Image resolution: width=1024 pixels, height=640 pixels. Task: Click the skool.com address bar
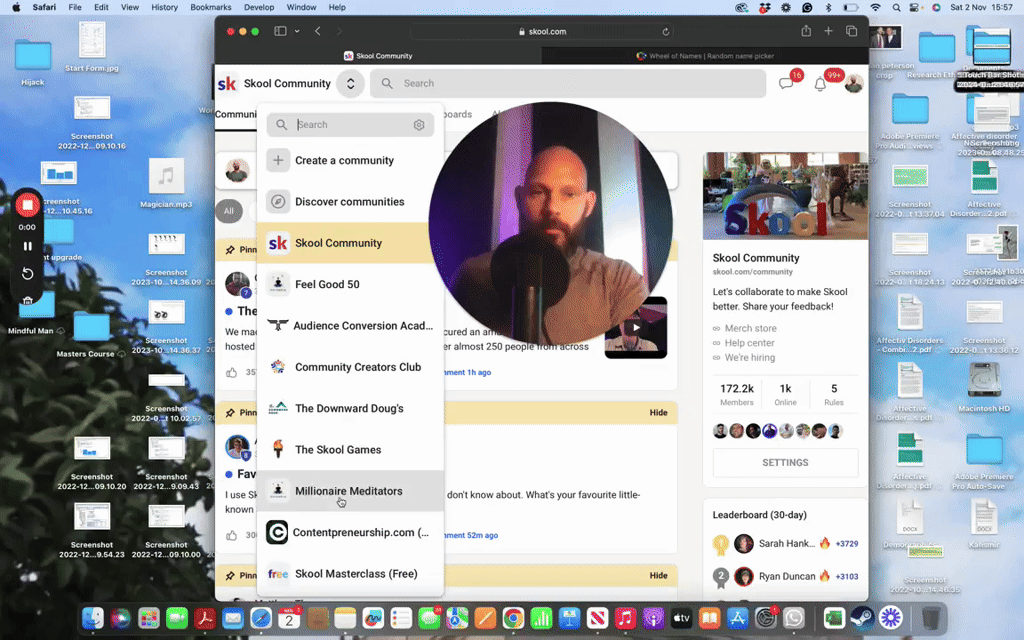click(x=542, y=31)
